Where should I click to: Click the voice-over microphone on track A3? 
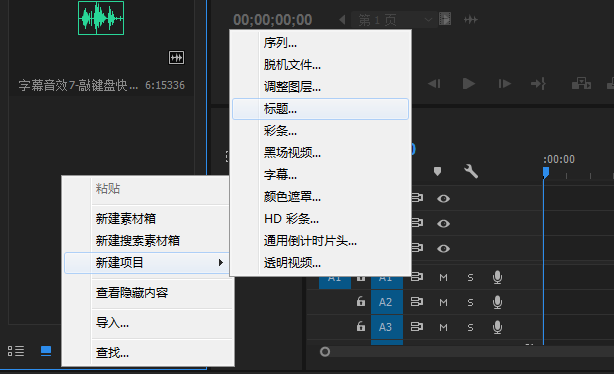497,327
